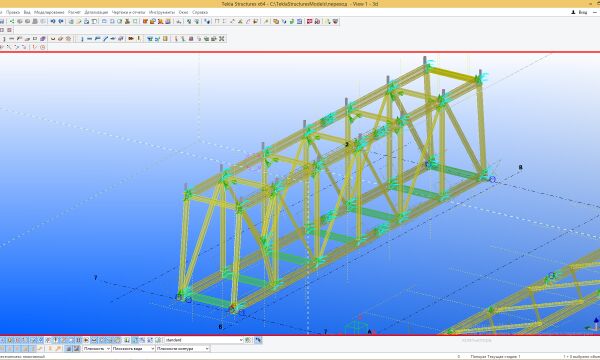
Task: Open the Плоскость вида dropdown
Action: click(x=133, y=349)
